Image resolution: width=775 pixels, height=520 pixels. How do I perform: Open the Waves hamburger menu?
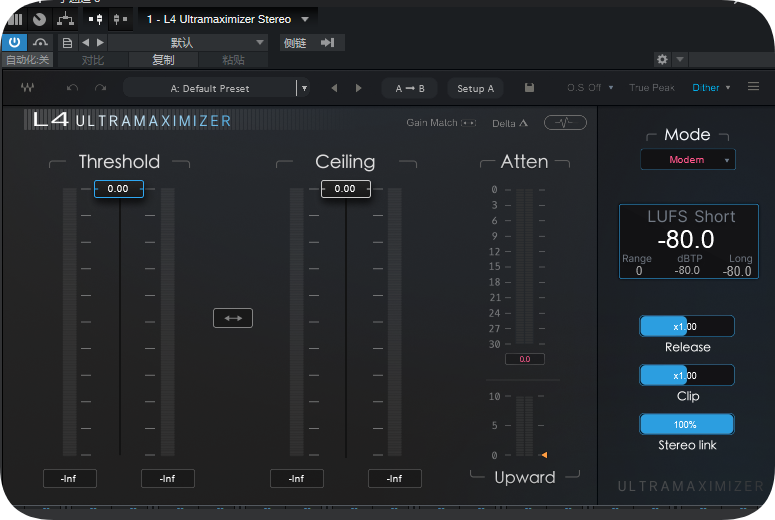point(753,88)
